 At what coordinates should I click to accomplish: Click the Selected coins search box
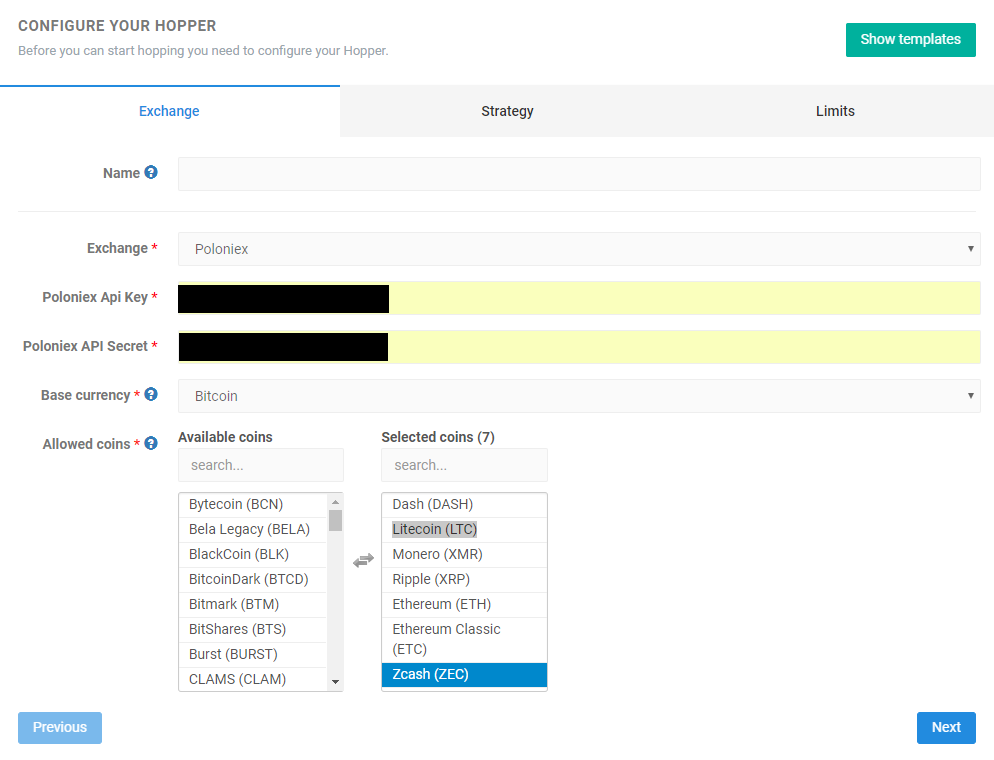point(464,465)
